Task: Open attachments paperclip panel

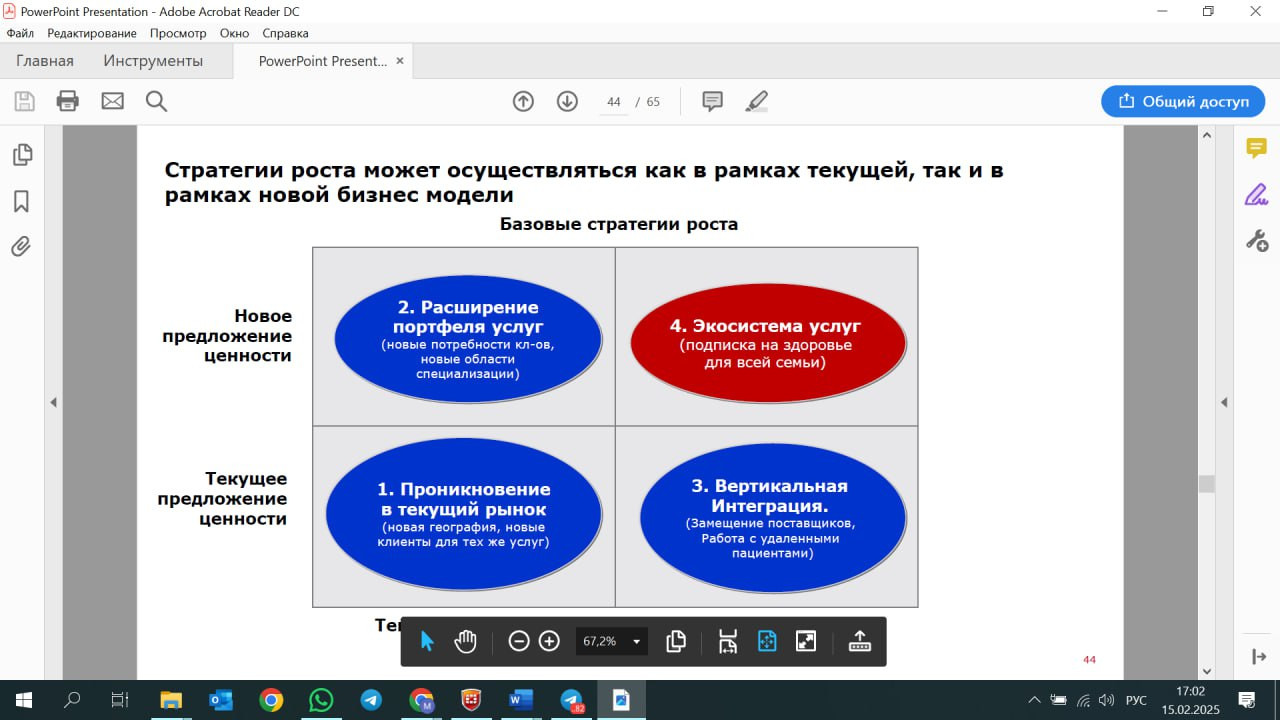Action: pos(21,246)
